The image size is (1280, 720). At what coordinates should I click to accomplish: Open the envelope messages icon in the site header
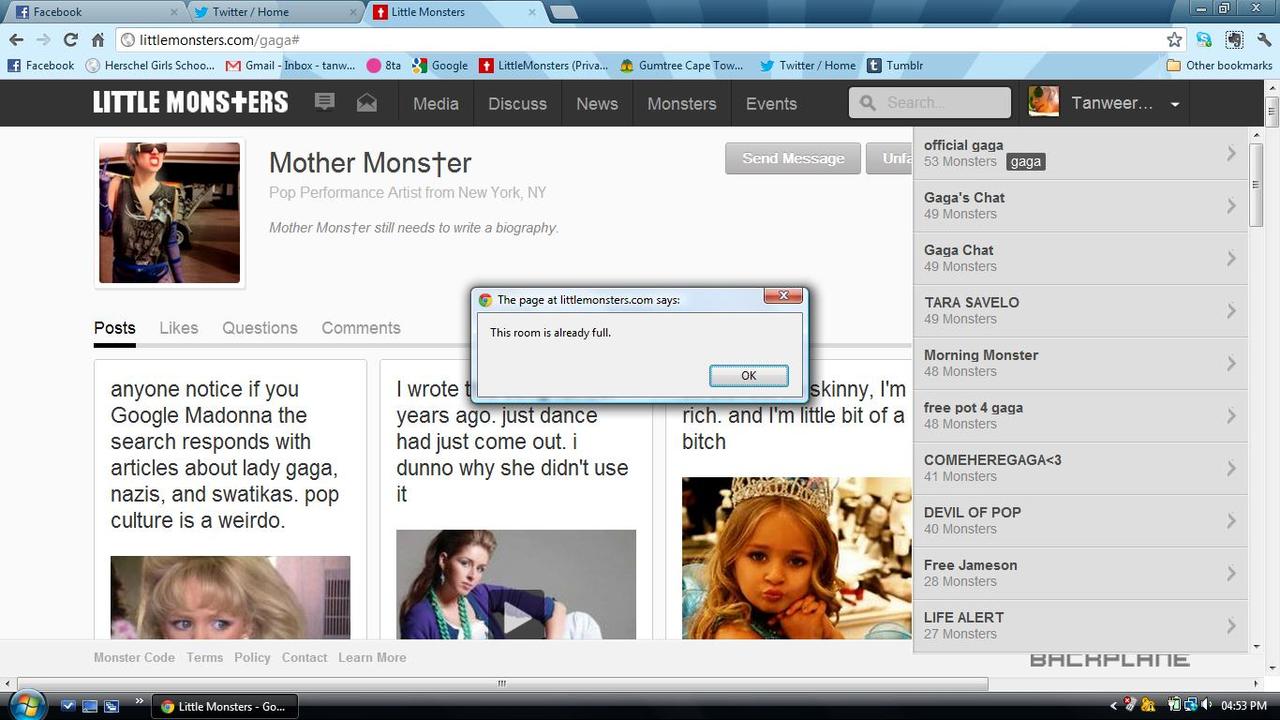point(367,102)
